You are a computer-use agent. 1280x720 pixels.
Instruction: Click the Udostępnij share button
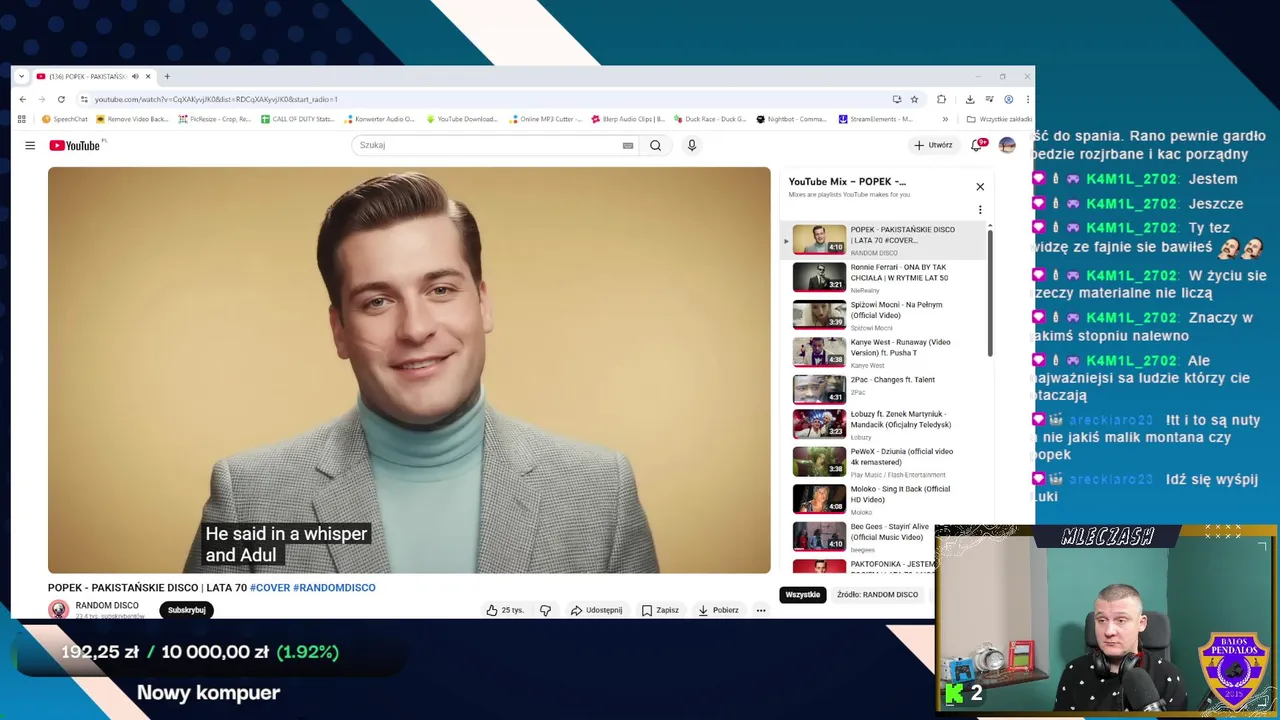596,610
